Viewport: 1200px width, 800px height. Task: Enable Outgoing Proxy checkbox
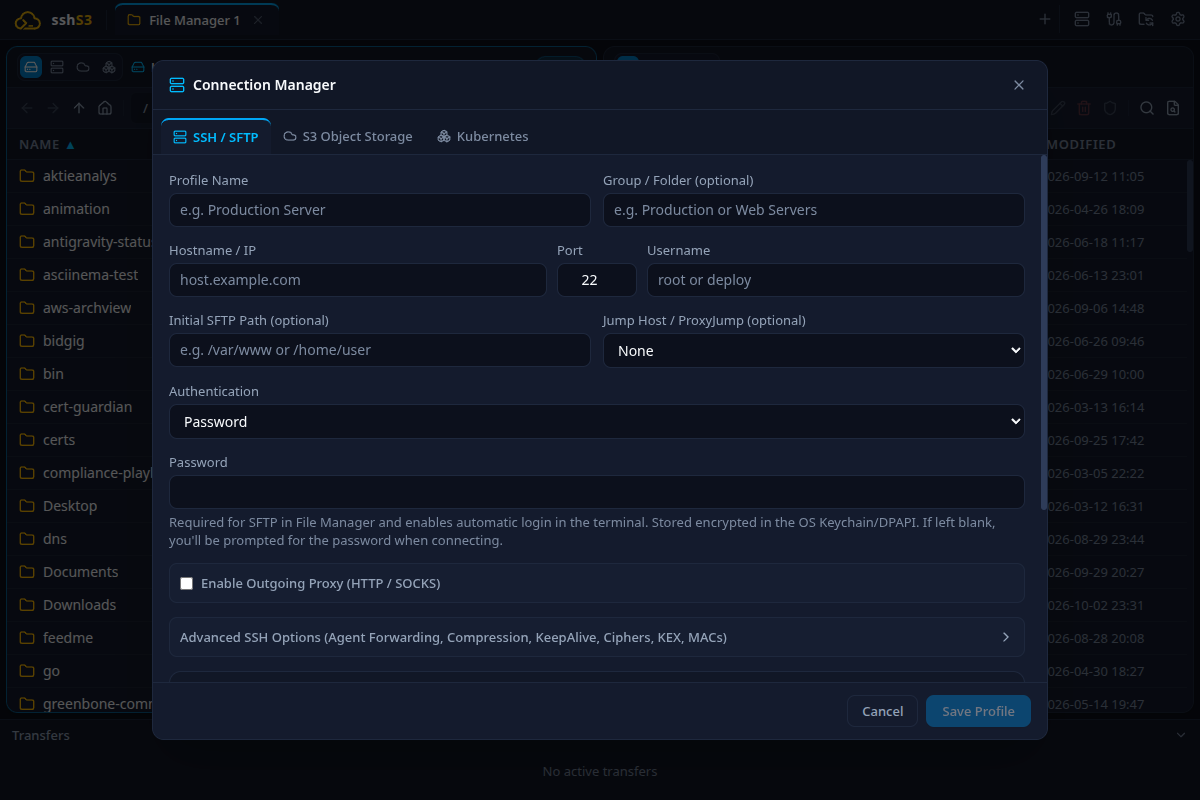click(x=186, y=583)
